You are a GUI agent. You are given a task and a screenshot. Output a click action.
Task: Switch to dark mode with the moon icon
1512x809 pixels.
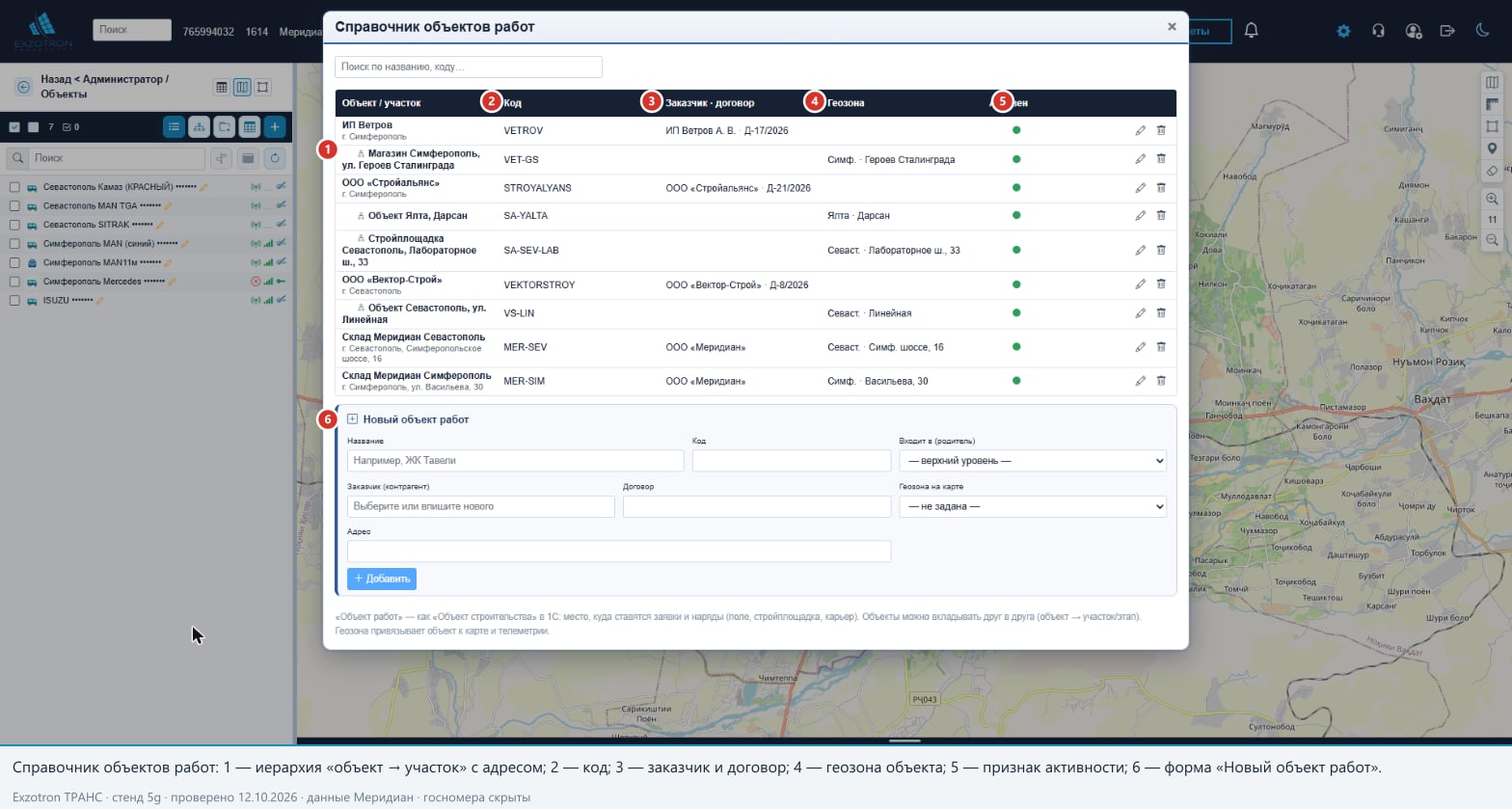coord(1482,31)
